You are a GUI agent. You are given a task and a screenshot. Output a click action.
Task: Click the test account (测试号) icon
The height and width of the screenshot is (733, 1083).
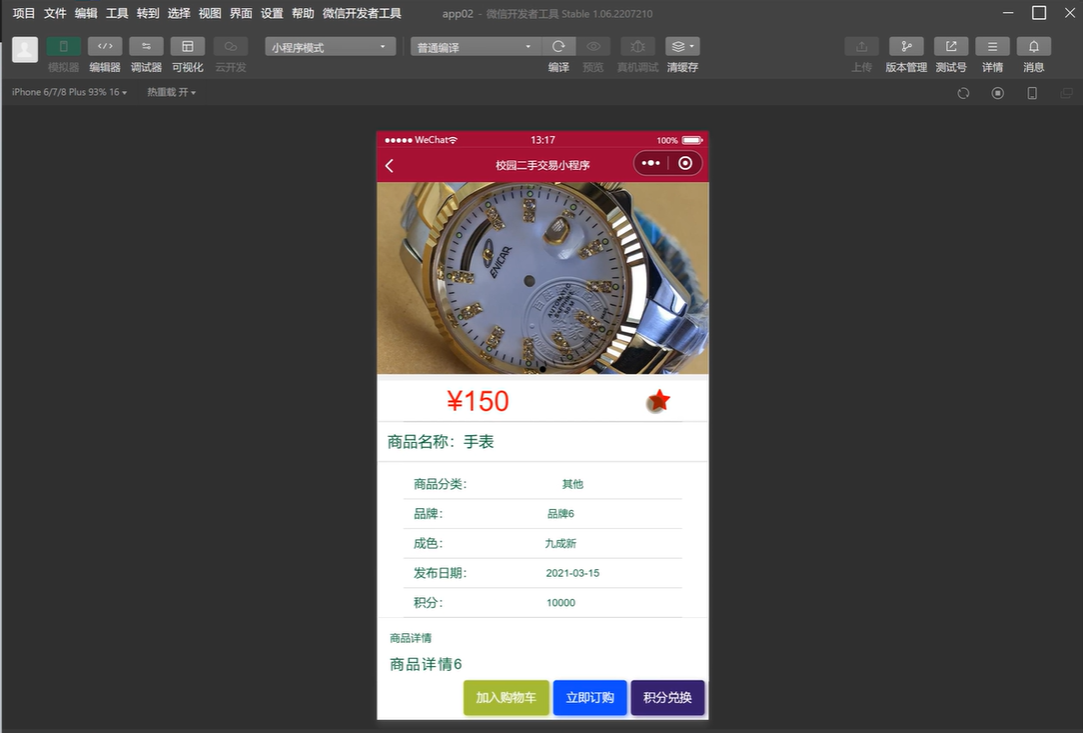[951, 47]
